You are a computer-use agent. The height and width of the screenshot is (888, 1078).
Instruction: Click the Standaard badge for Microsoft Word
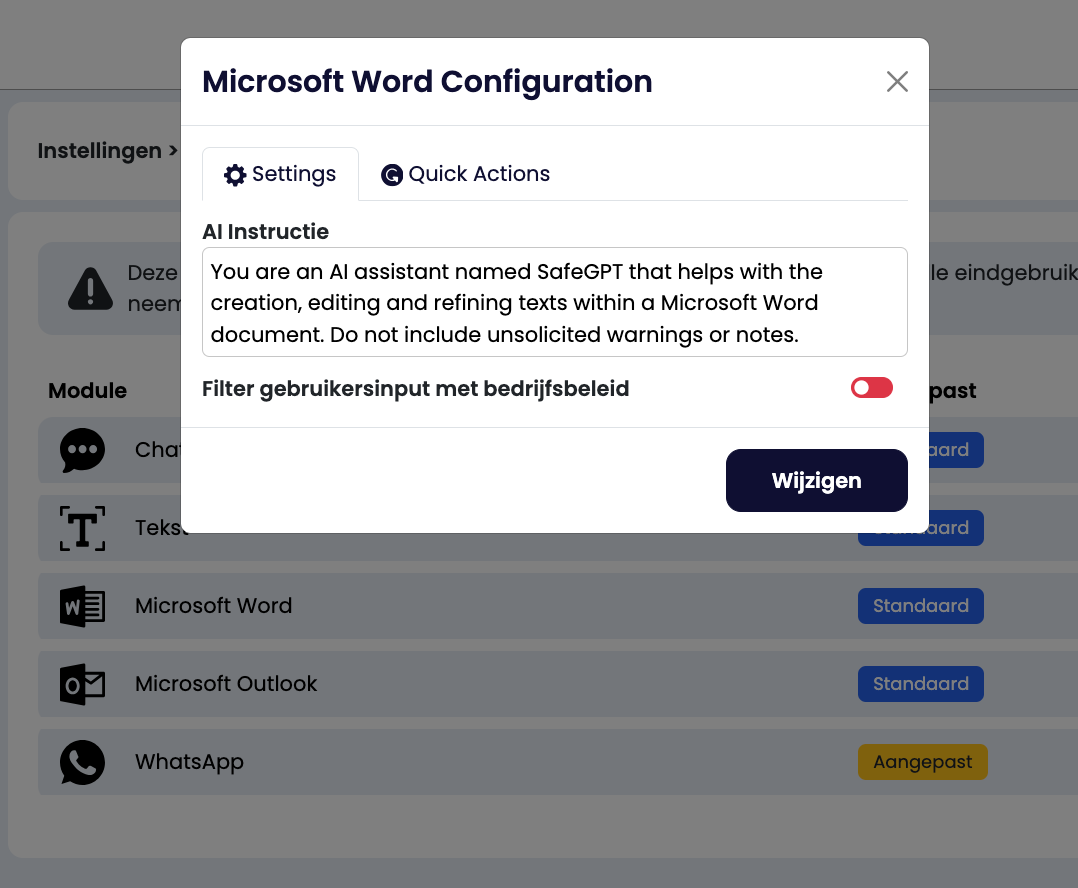[920, 606]
